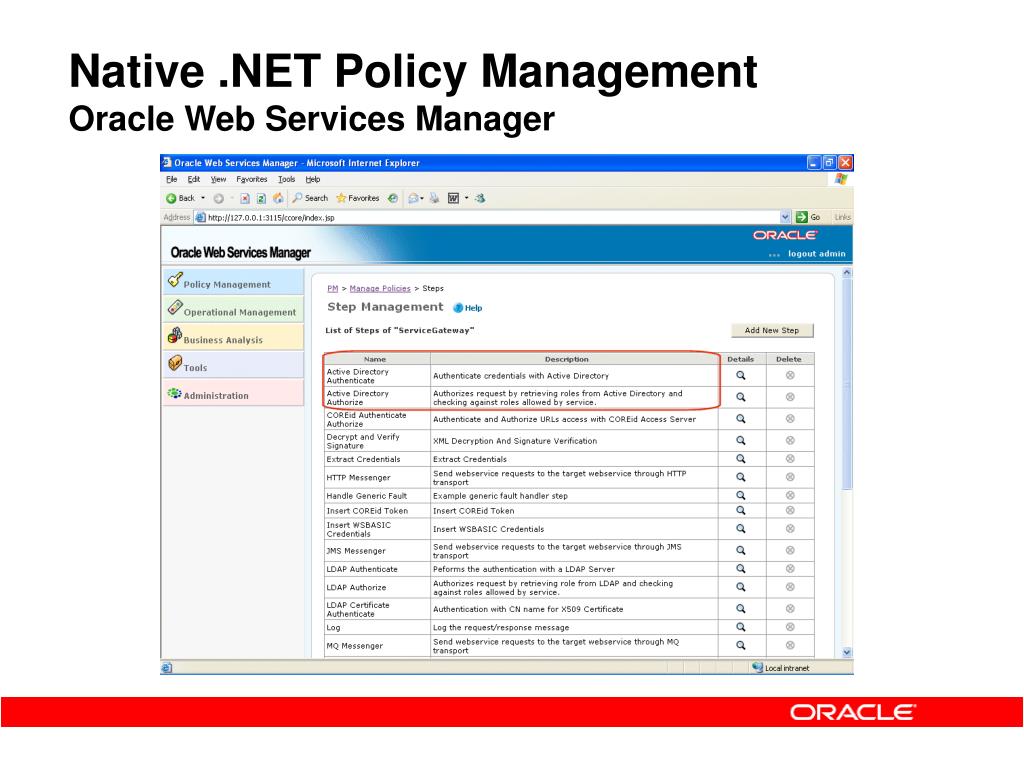Image resolution: width=1024 pixels, height=768 pixels.
Task: Click the logout admin link
Action: 816,254
